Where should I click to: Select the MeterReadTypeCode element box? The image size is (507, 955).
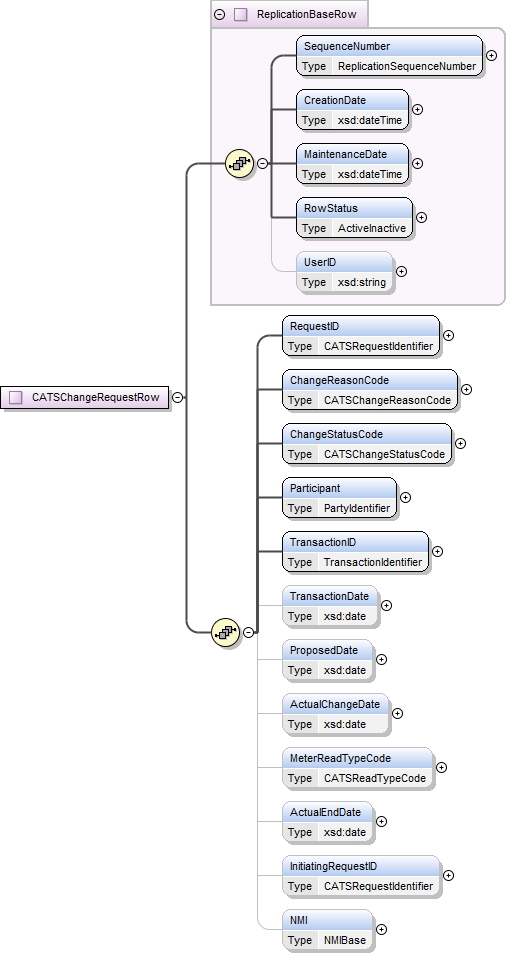click(x=357, y=767)
